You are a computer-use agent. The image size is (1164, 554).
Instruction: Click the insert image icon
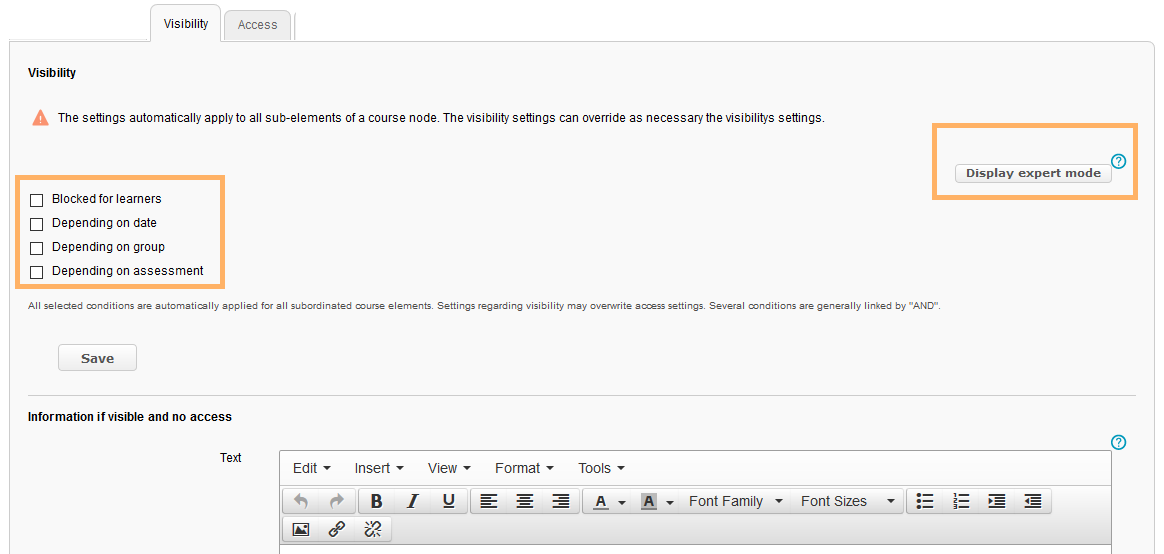[x=301, y=529]
